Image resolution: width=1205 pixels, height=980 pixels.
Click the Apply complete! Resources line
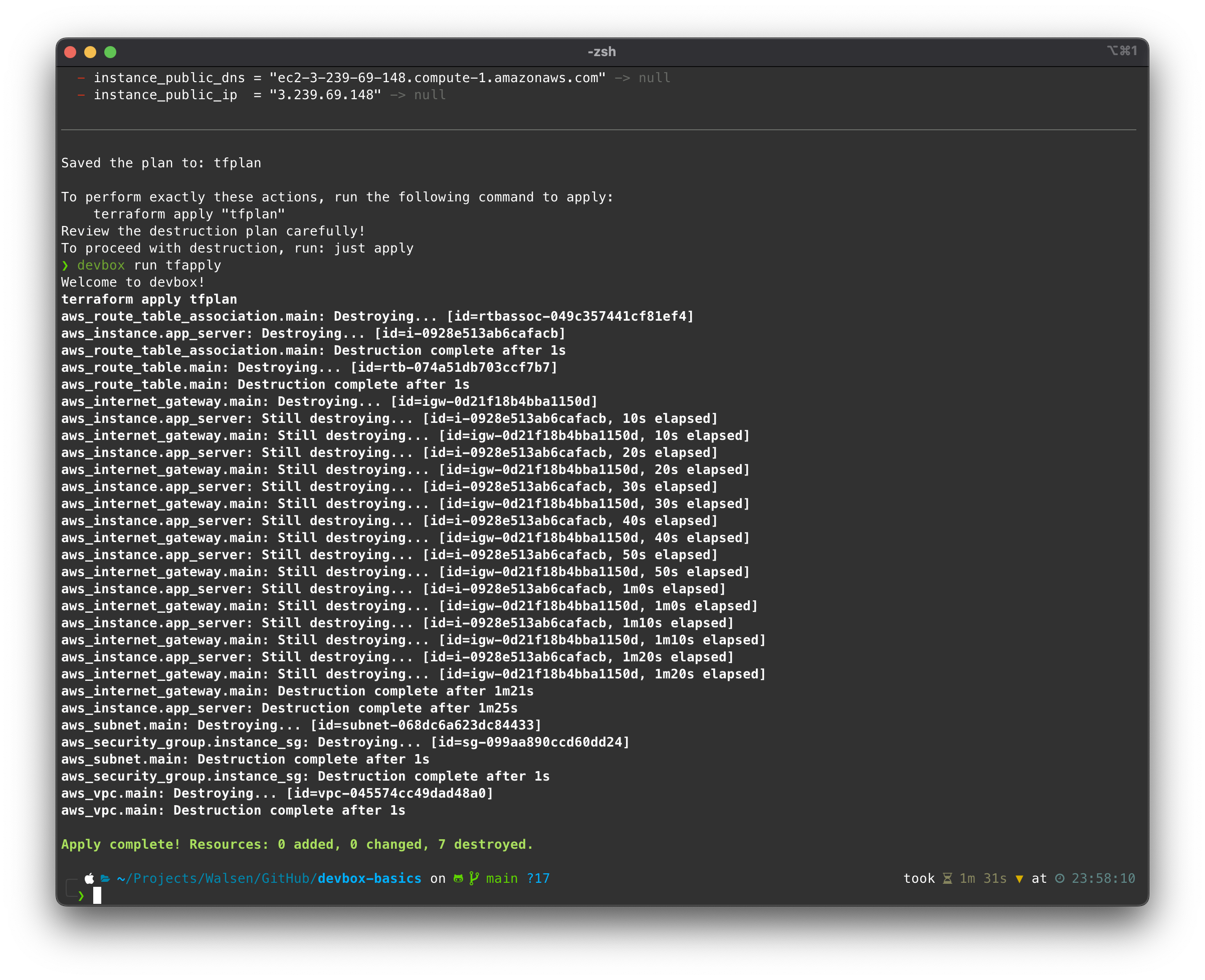click(297, 845)
